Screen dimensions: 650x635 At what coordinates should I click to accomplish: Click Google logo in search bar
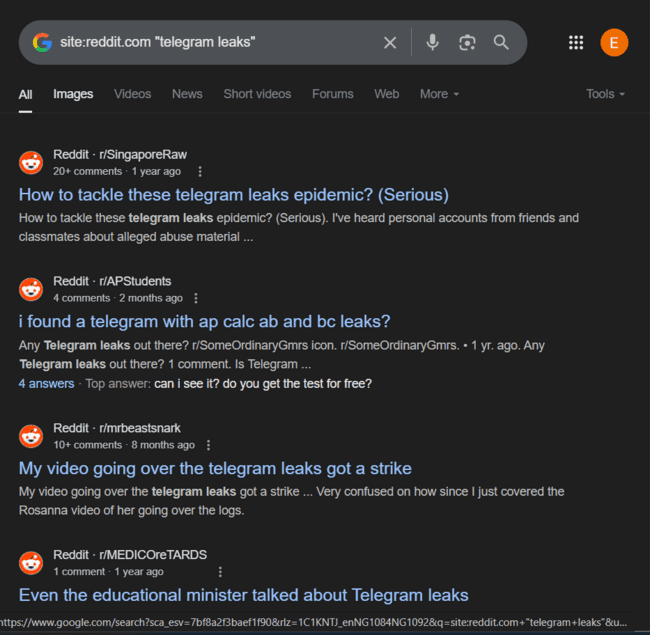coord(42,42)
